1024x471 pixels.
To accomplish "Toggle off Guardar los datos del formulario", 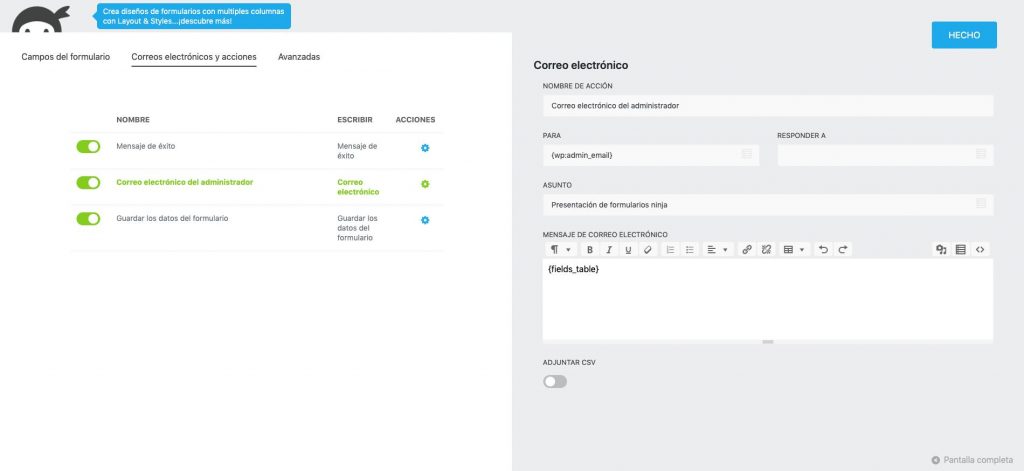I will (x=88, y=218).
